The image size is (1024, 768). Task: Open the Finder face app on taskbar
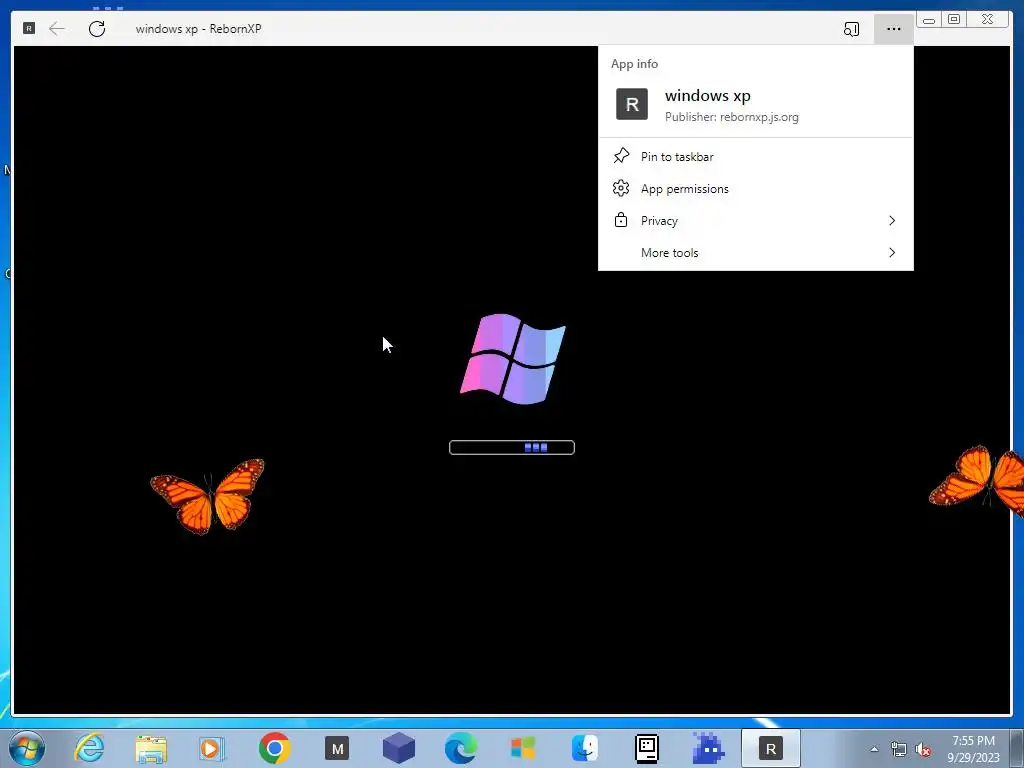[584, 748]
